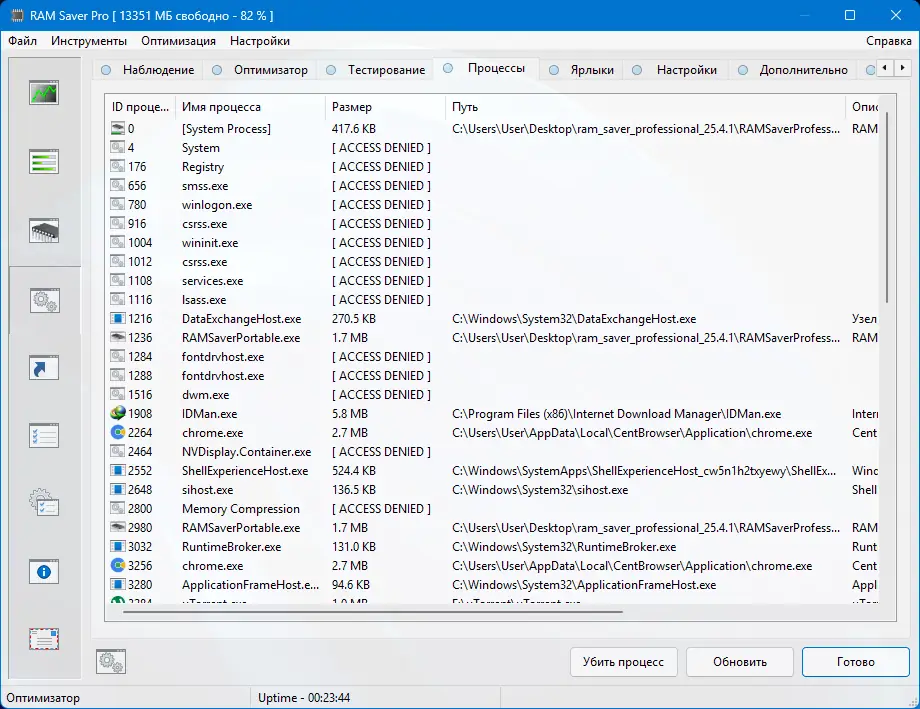Open the checklist settings sidebar icon
The height and width of the screenshot is (709, 920).
coord(44,436)
